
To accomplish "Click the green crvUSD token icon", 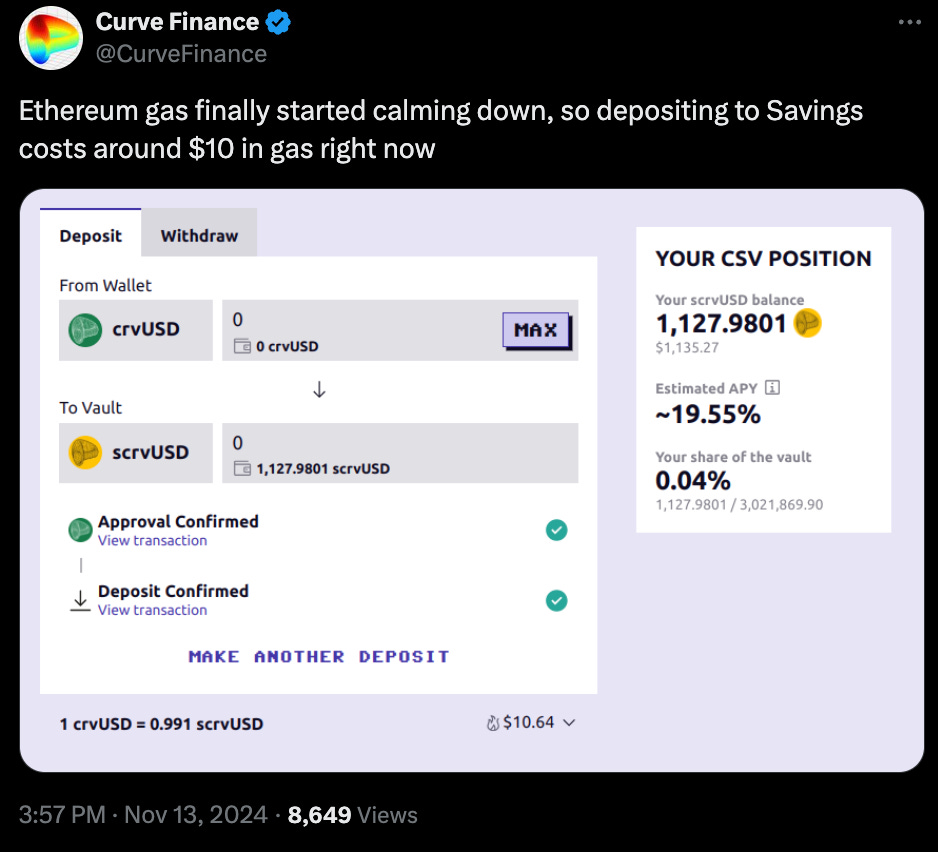I will coord(85,330).
